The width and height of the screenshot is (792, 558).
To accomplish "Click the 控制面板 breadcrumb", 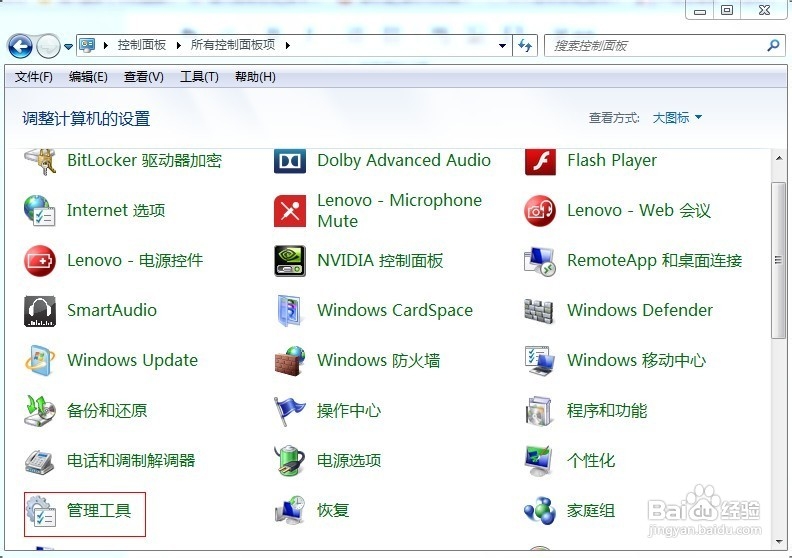I will pyautogui.click(x=142, y=45).
